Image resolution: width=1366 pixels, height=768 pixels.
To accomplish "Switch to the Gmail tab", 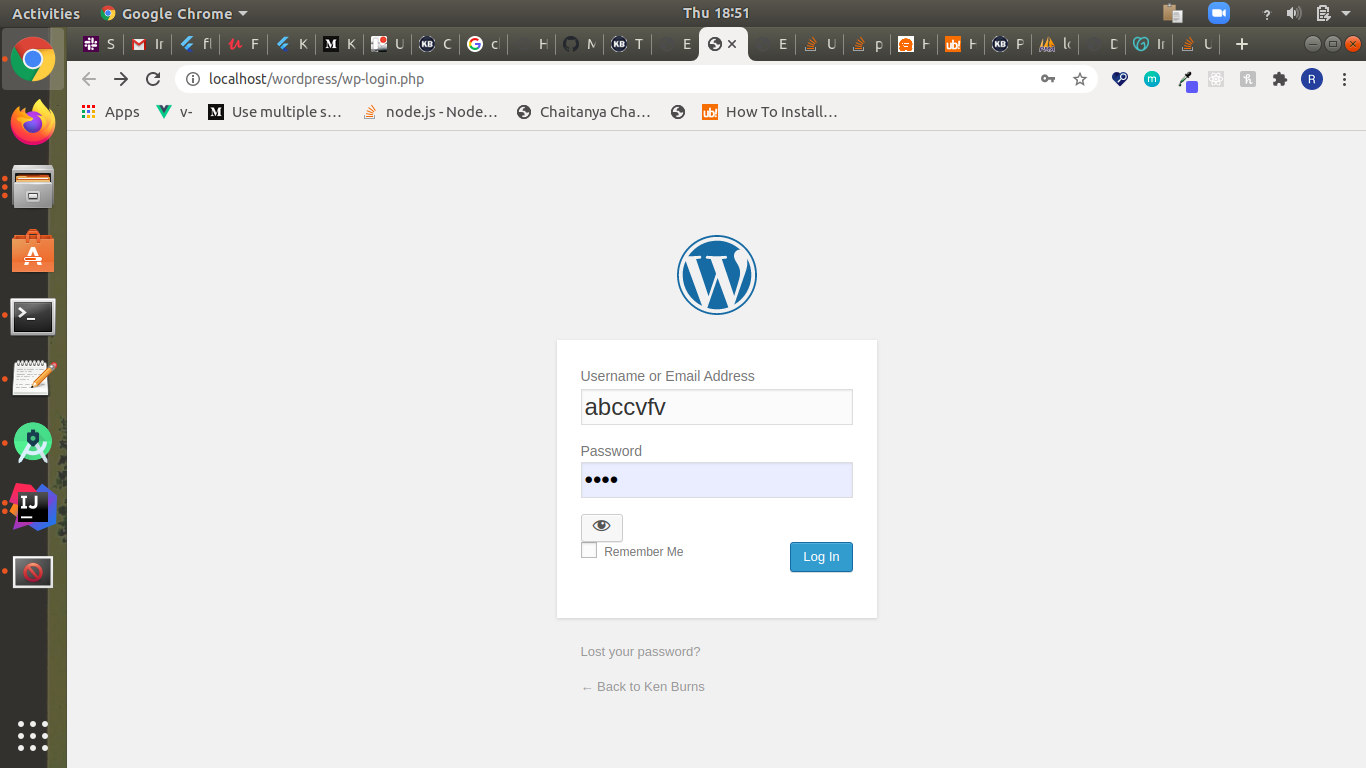I will pos(147,44).
